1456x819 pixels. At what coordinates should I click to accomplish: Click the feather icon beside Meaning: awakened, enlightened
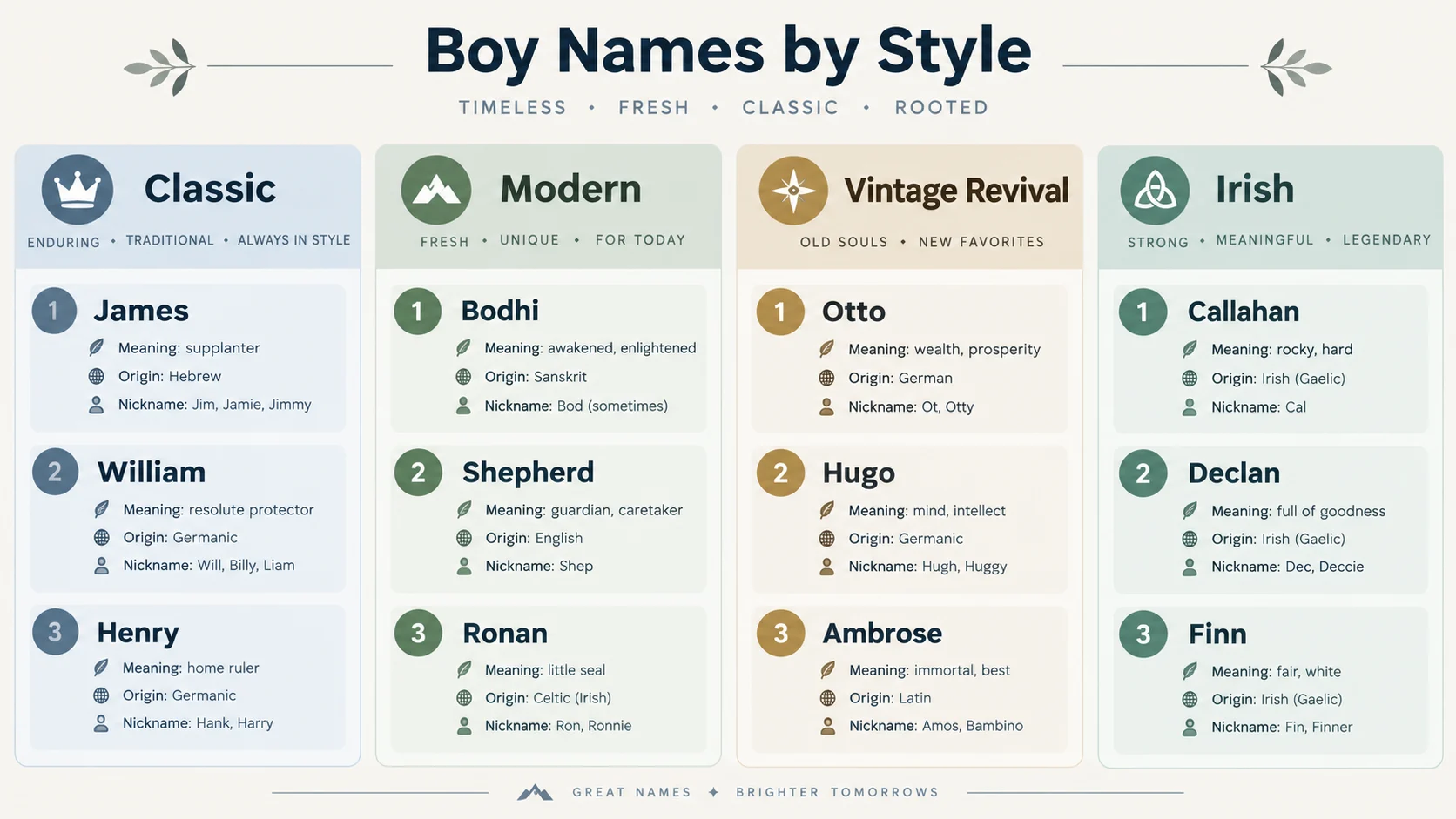[463, 348]
